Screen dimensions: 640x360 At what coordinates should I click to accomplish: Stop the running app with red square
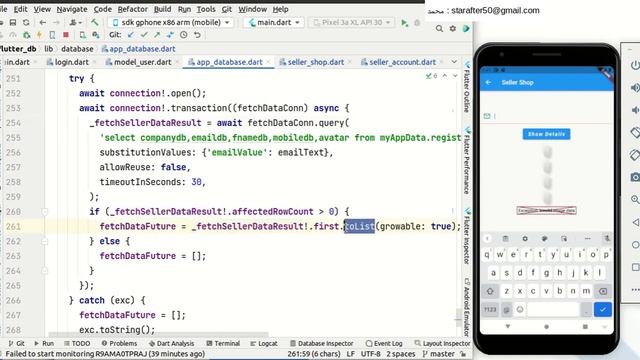66,35
